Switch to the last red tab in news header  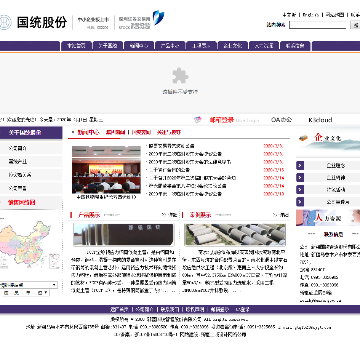click(x=169, y=132)
